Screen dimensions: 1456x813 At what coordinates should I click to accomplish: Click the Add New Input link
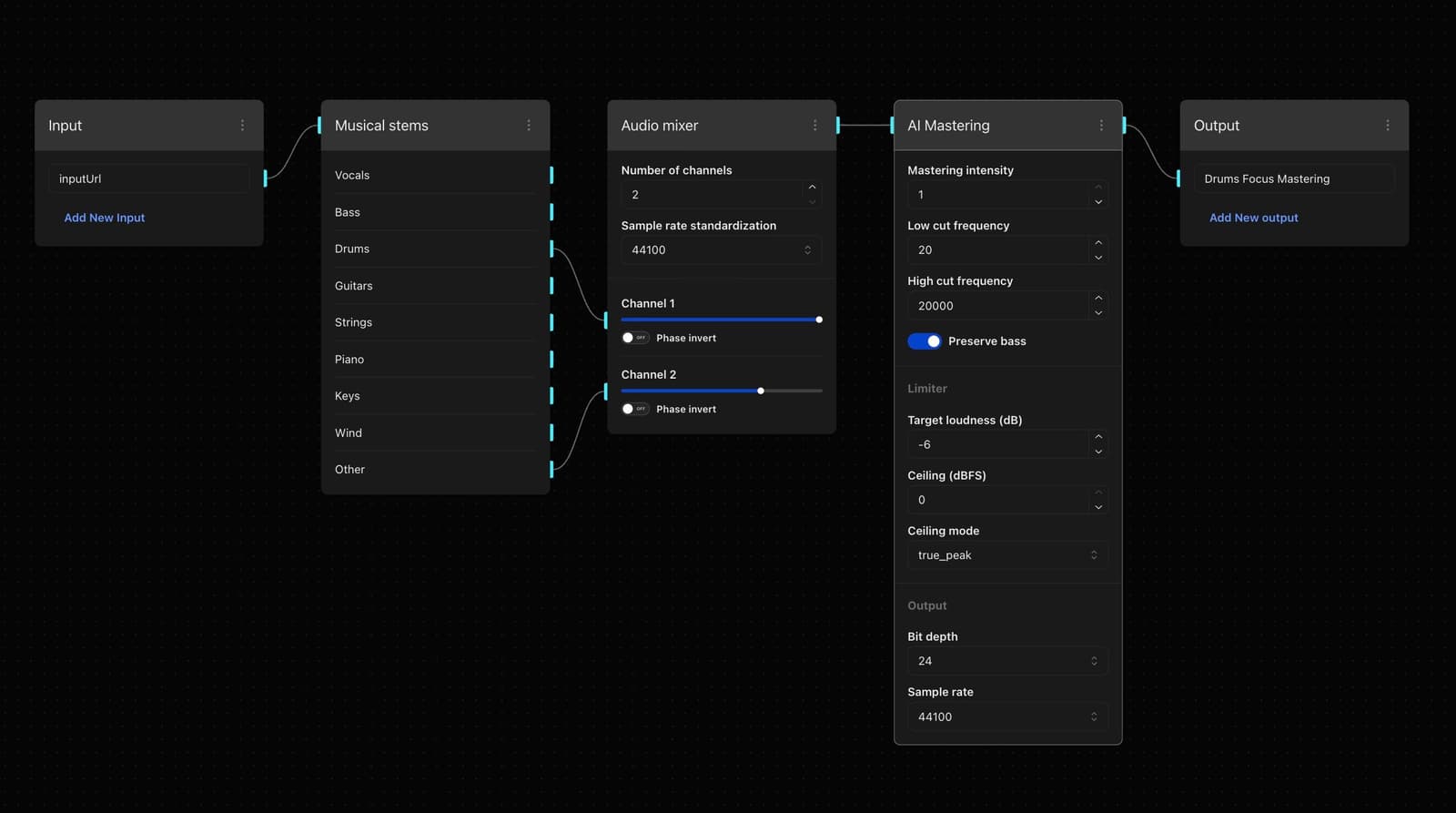[105, 218]
